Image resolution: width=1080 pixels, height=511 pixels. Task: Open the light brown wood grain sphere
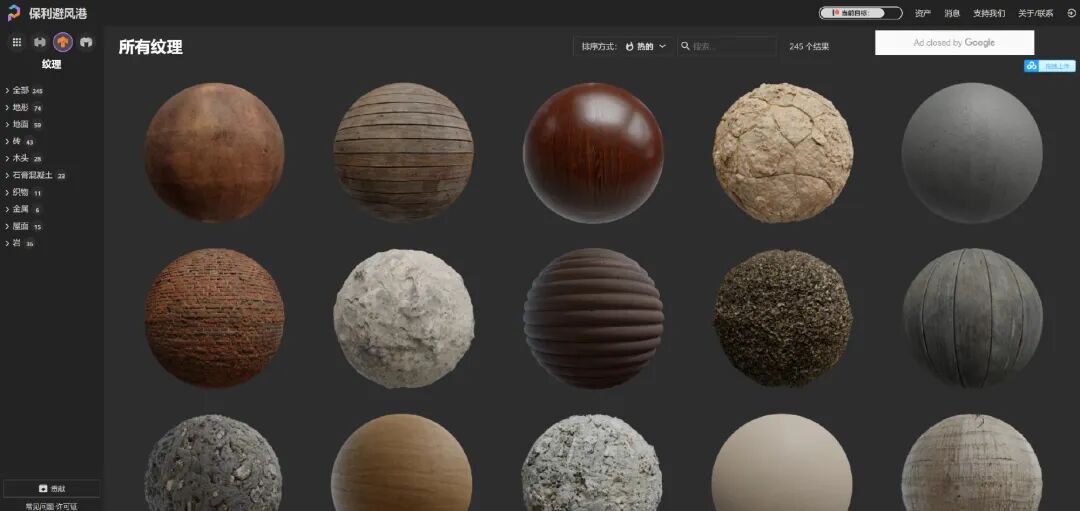(402, 463)
